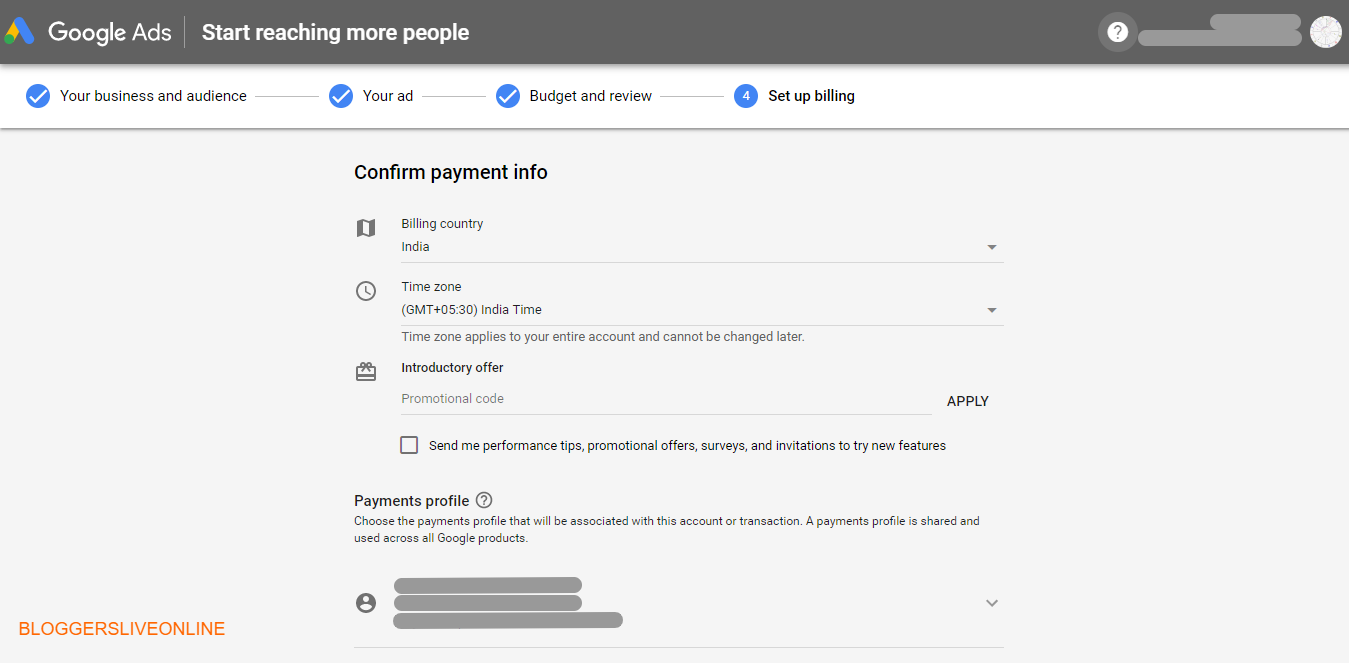Enable performance tips and offers checkbox
1349x663 pixels.
[x=409, y=445]
